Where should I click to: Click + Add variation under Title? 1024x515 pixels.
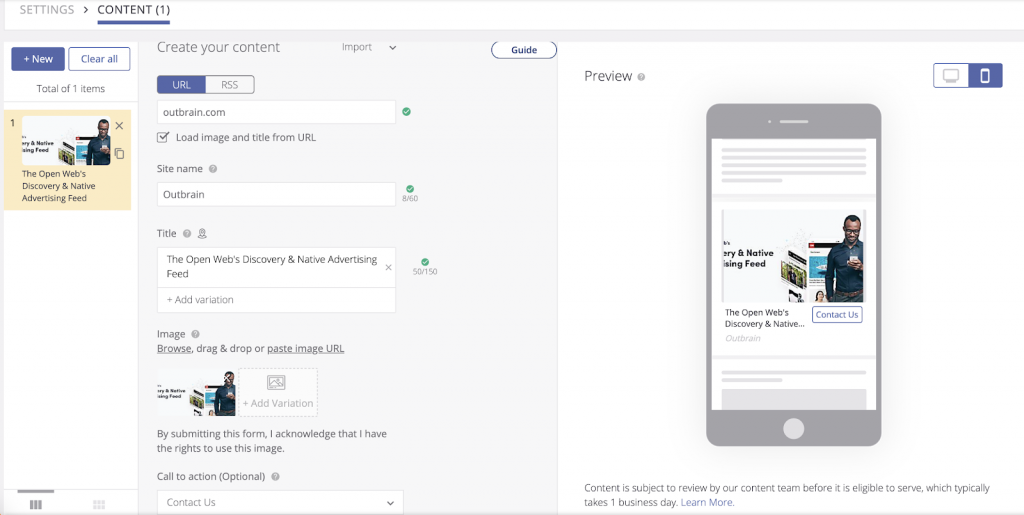click(x=201, y=300)
